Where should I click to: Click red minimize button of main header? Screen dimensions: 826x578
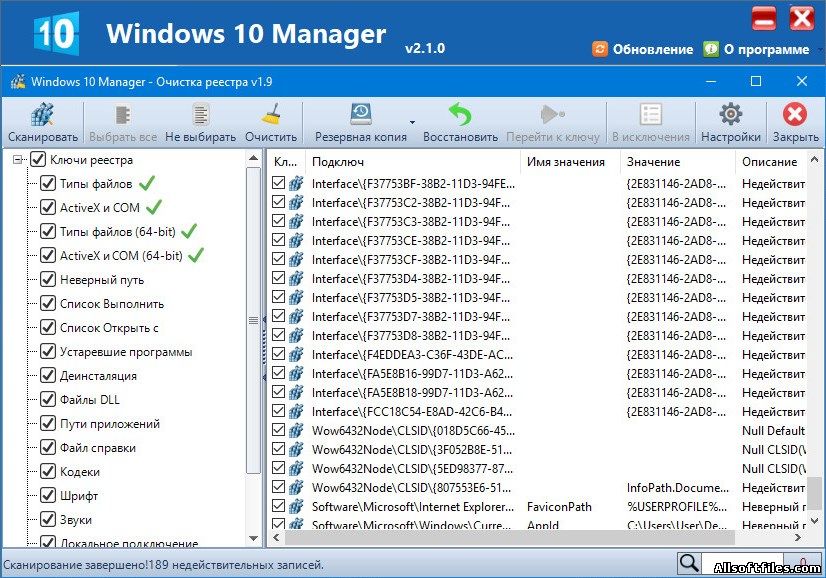[x=764, y=19]
